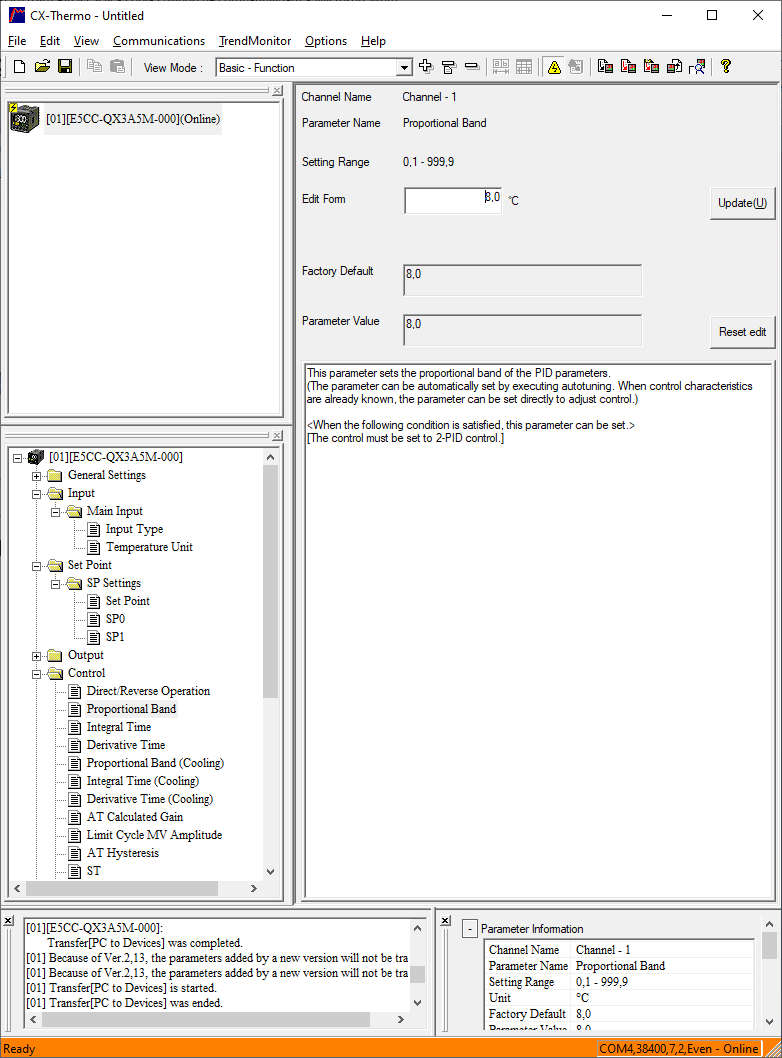
Task: Close the Parameter Information panel
Action: [445, 920]
